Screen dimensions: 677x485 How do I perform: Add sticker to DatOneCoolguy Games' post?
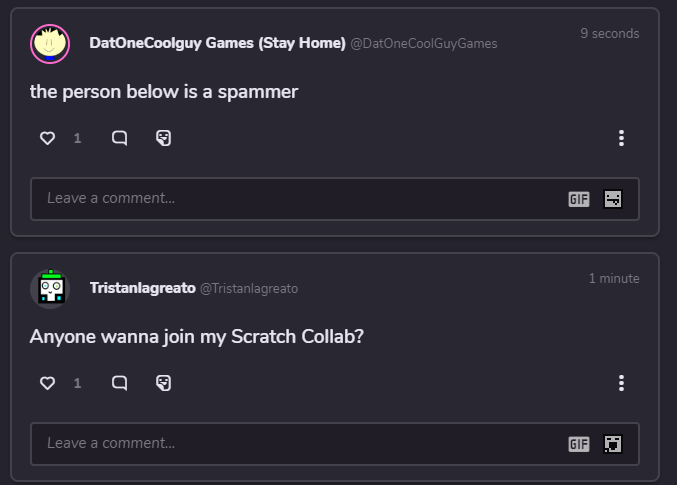164,138
